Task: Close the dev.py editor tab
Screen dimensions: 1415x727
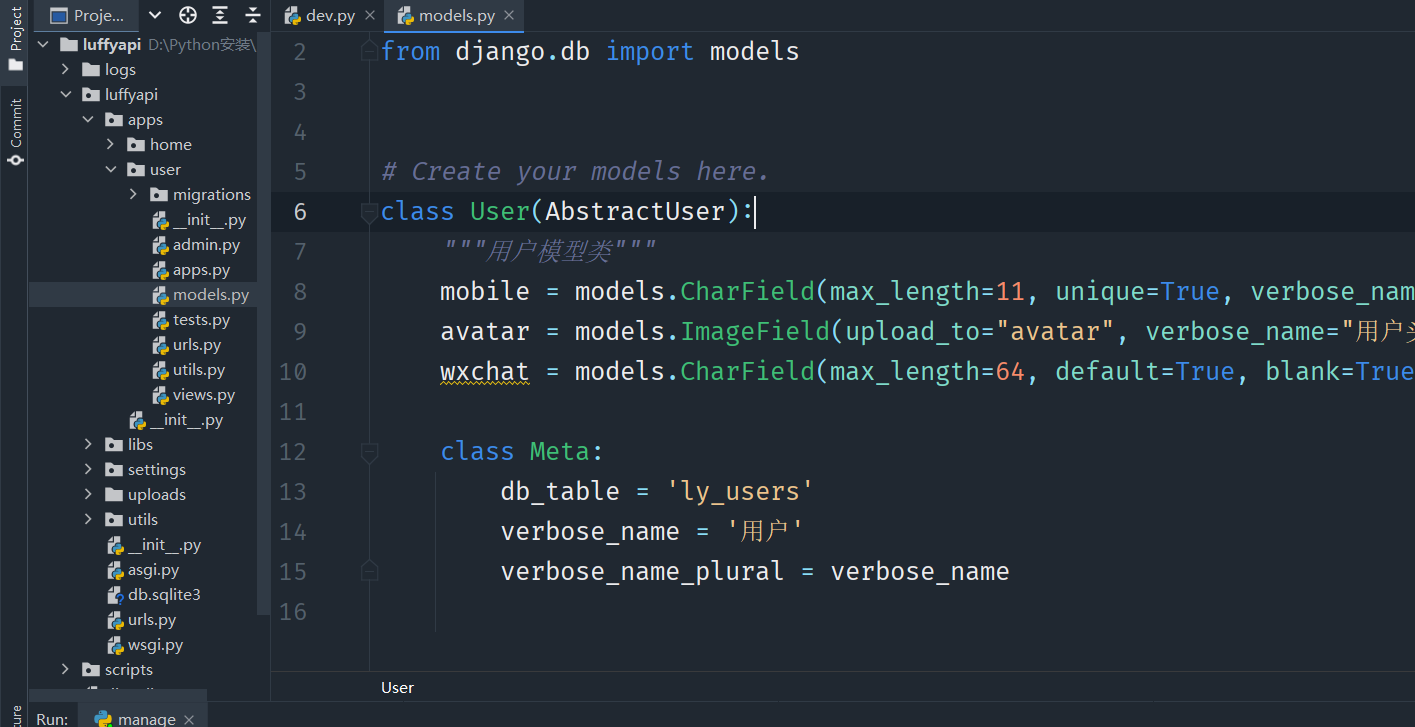Action: tap(370, 16)
